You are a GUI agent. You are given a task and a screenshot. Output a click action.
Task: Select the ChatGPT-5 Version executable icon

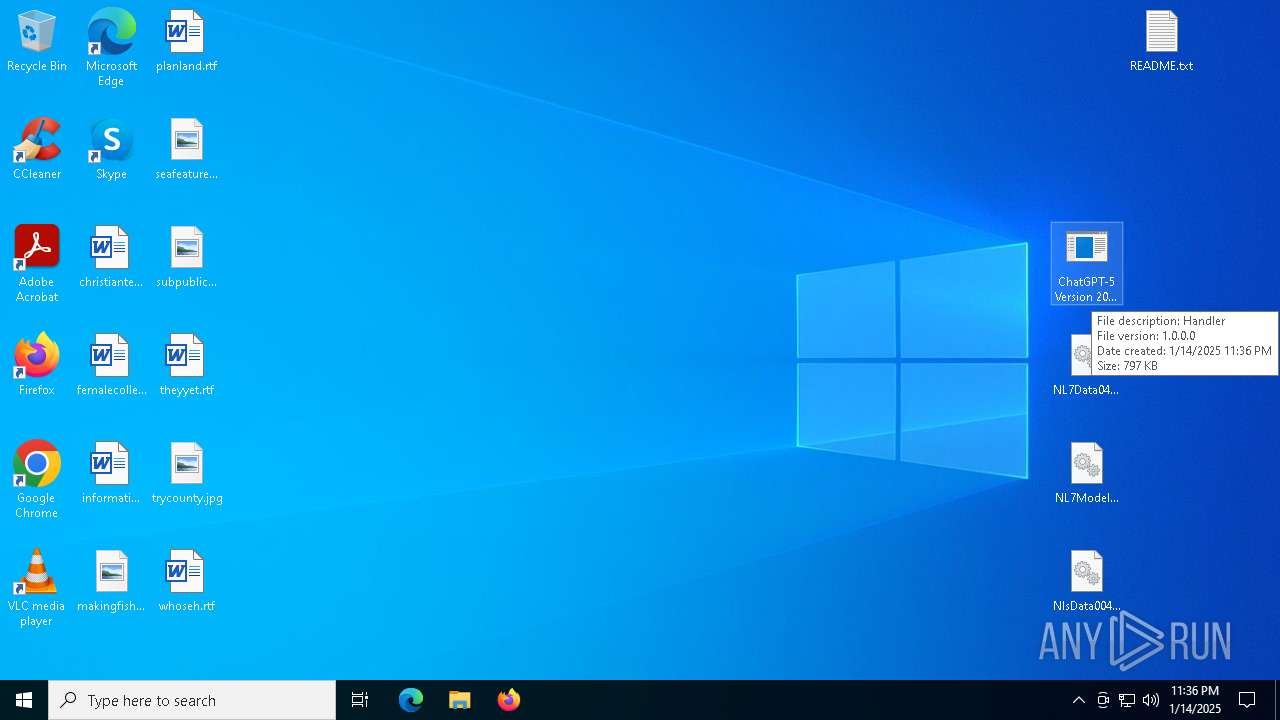coord(1086,264)
